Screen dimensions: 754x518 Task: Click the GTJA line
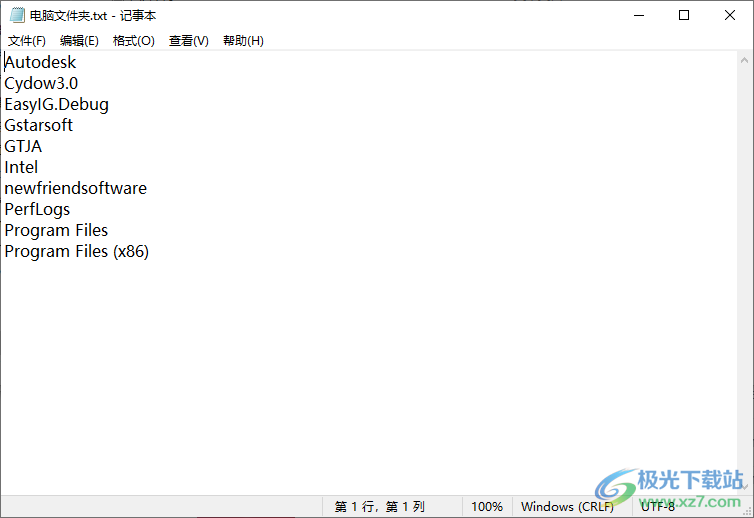coord(23,147)
